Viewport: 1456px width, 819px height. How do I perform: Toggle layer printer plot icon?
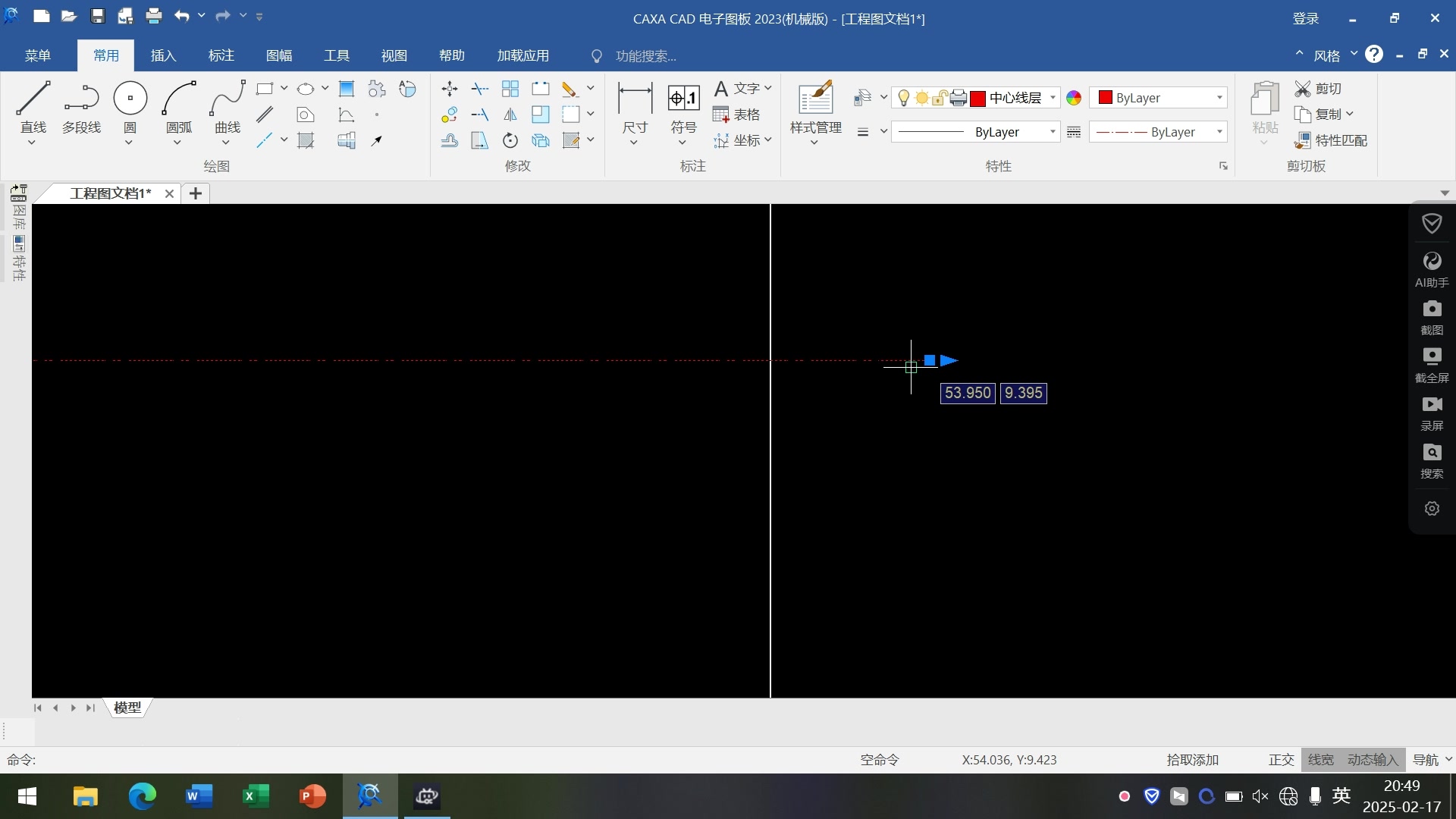coord(959,98)
